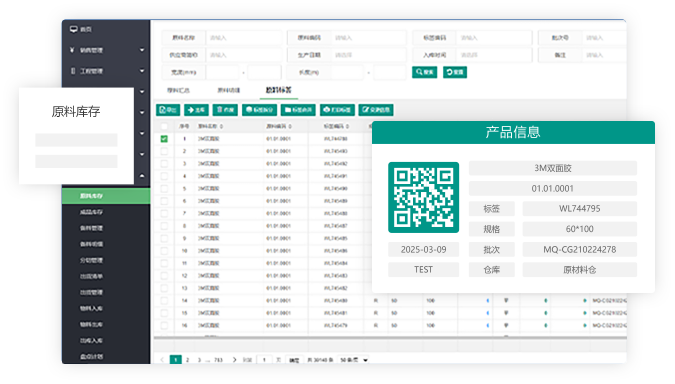Switch to the 原料汇总 tab
675x384 pixels.
[x=178, y=90]
